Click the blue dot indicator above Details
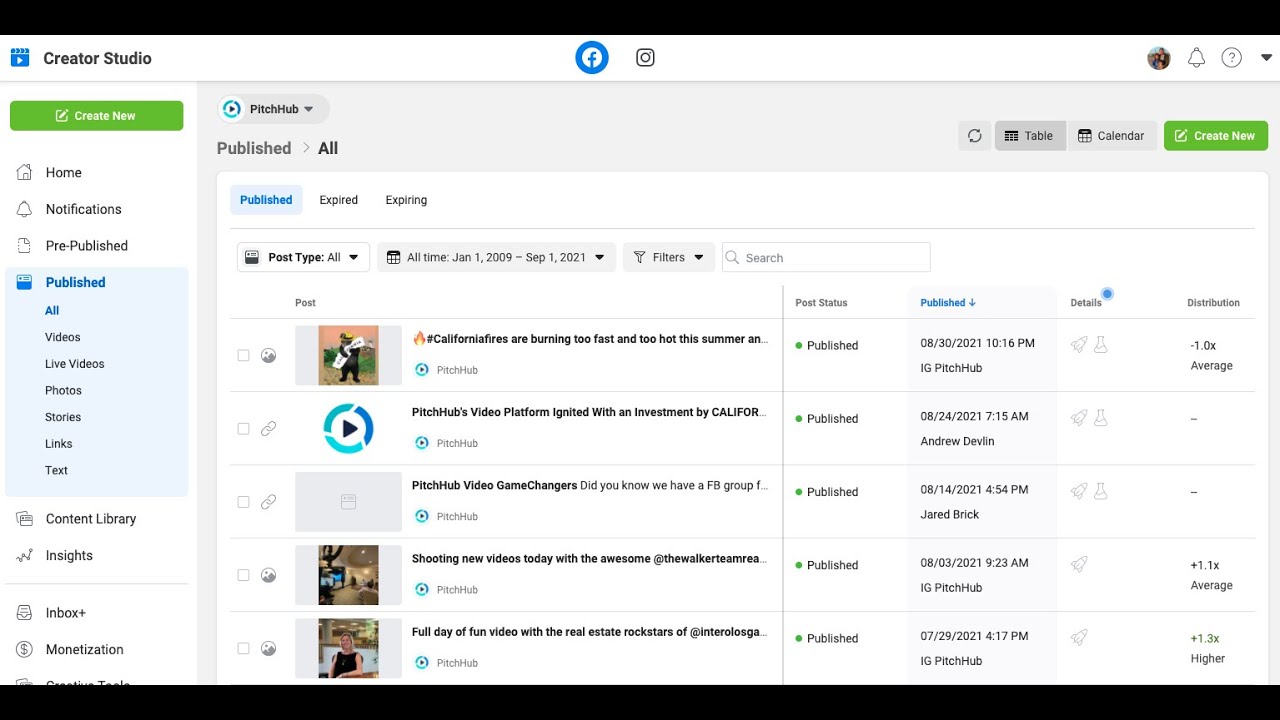This screenshot has height=720, width=1280. [1107, 294]
